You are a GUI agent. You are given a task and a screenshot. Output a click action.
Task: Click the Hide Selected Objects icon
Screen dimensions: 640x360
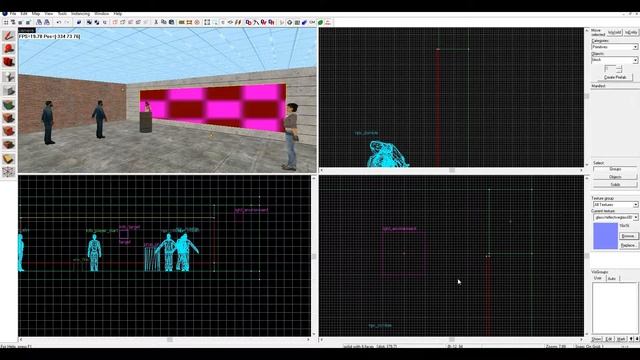point(115,22)
